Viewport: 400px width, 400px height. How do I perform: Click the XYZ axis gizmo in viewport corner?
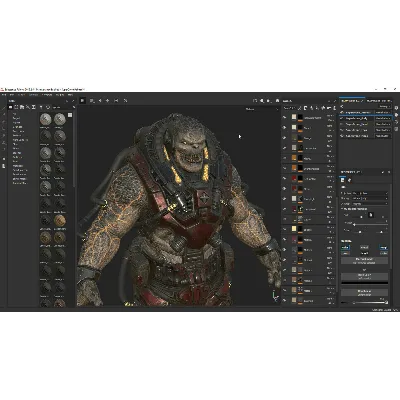275,296
